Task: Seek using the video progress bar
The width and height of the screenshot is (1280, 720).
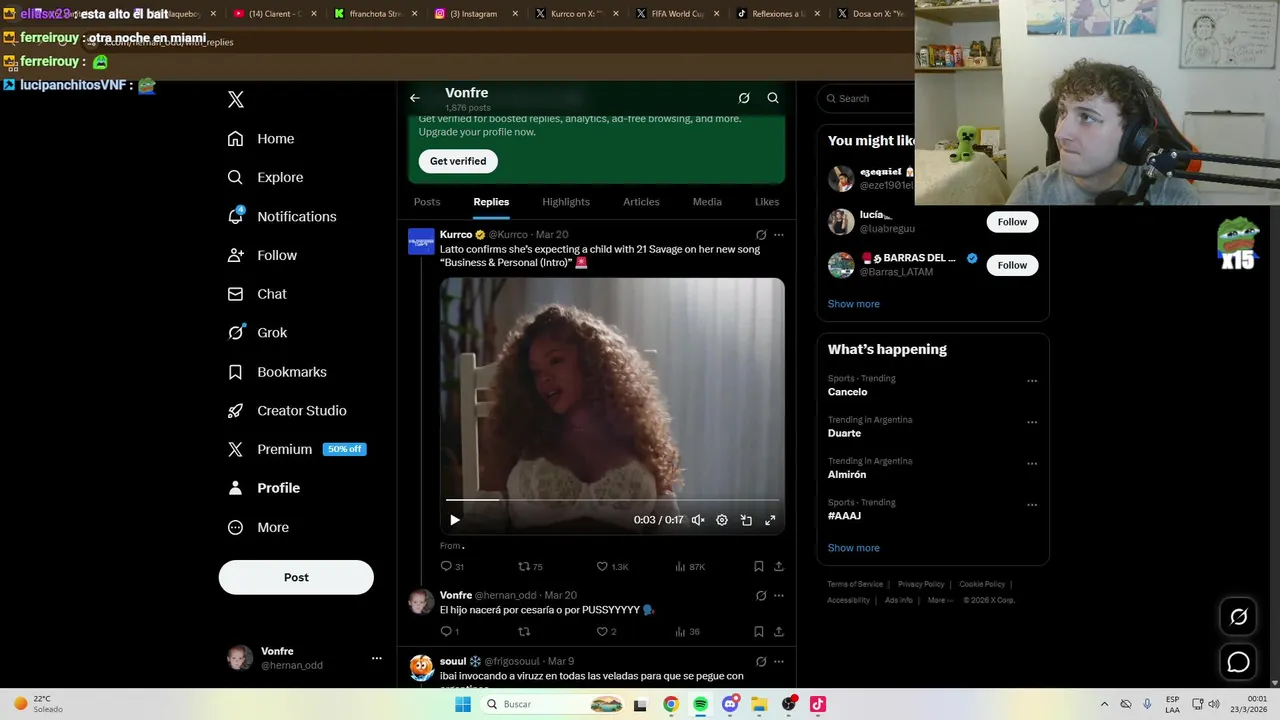Action: click(612, 499)
